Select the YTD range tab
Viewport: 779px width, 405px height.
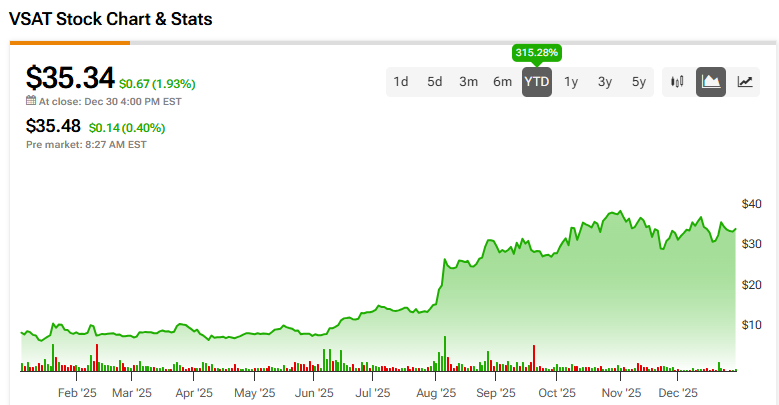537,82
